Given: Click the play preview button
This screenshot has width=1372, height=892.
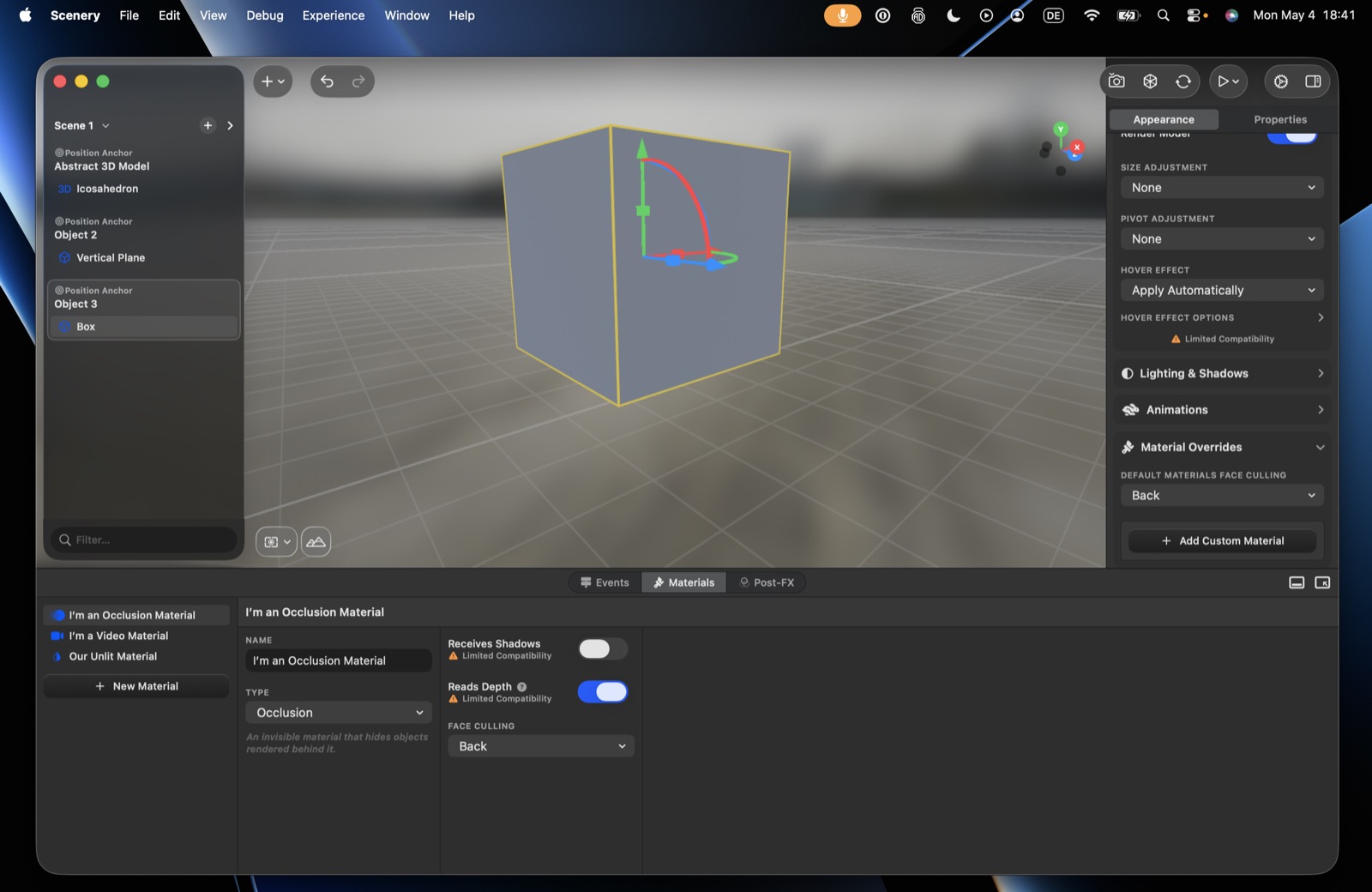Looking at the screenshot, I should point(1228,81).
